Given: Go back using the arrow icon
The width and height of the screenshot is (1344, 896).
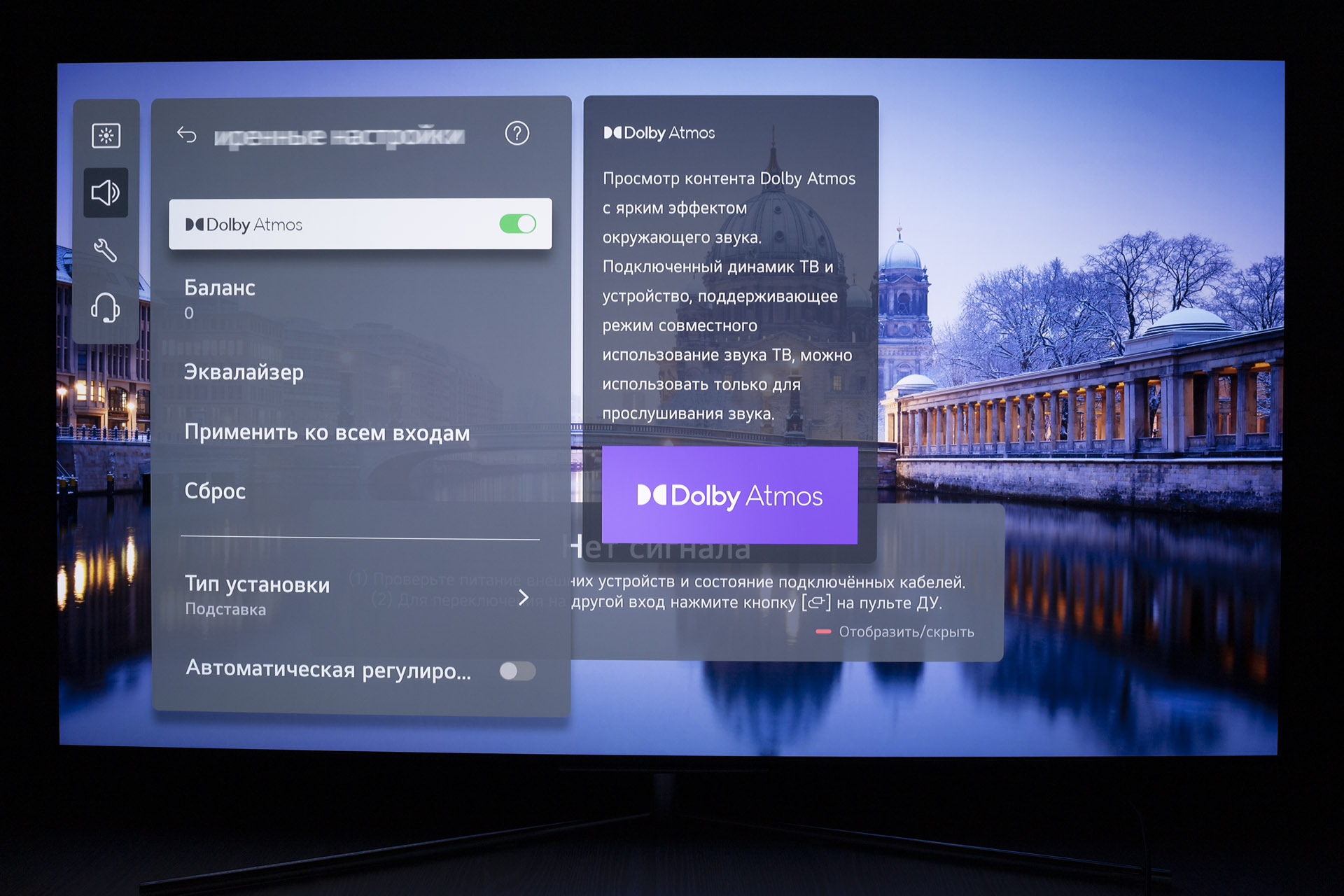Looking at the screenshot, I should (x=186, y=134).
